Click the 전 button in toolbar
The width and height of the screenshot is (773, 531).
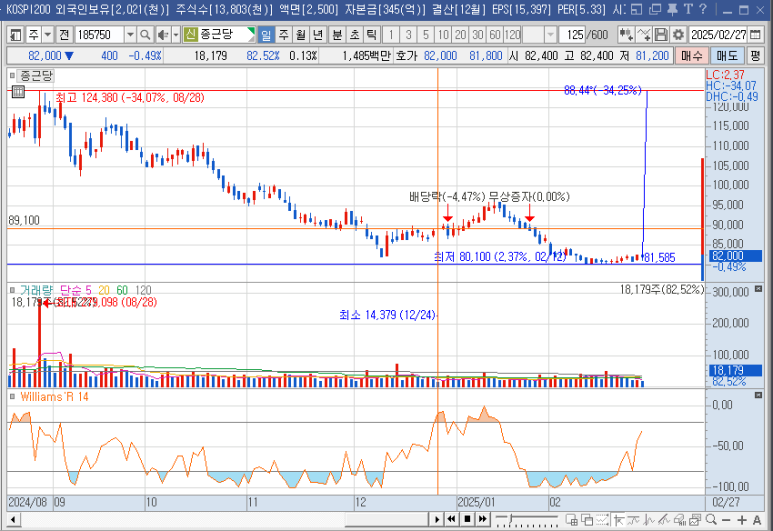coord(64,35)
